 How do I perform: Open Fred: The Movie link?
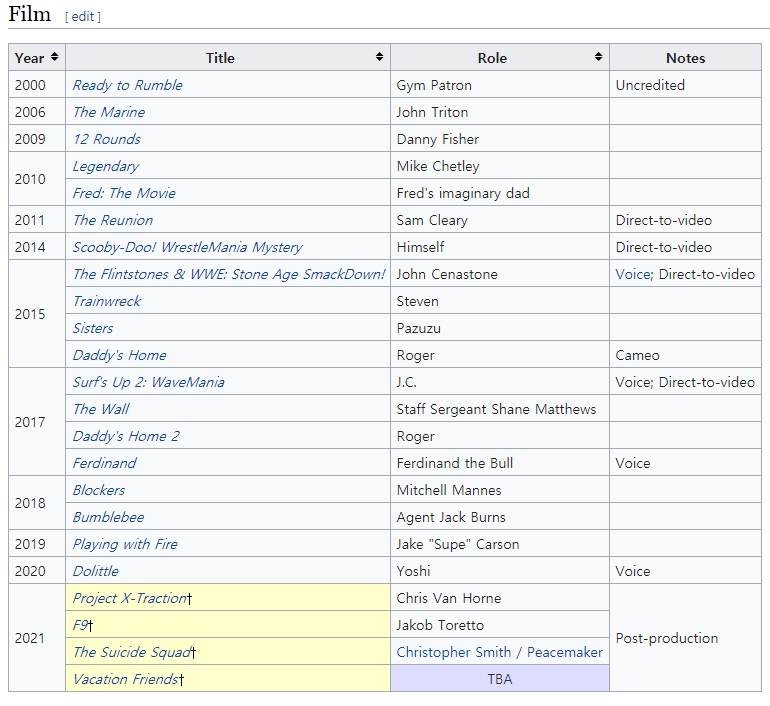[124, 193]
